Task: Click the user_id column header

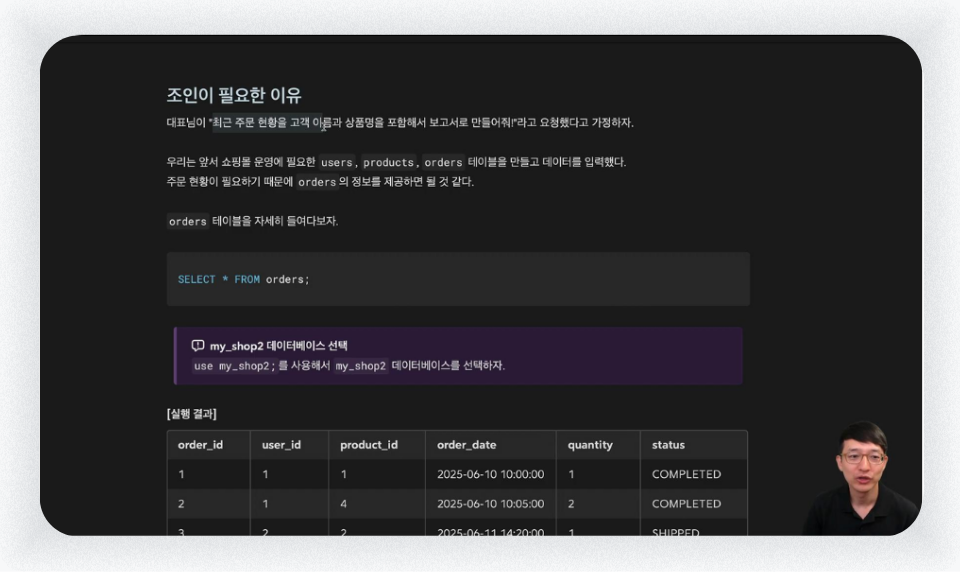Action: [x=281, y=445]
